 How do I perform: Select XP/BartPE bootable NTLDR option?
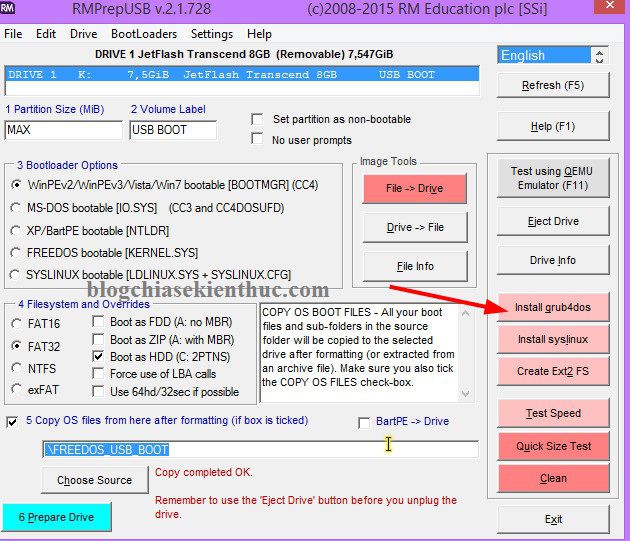tap(16, 231)
